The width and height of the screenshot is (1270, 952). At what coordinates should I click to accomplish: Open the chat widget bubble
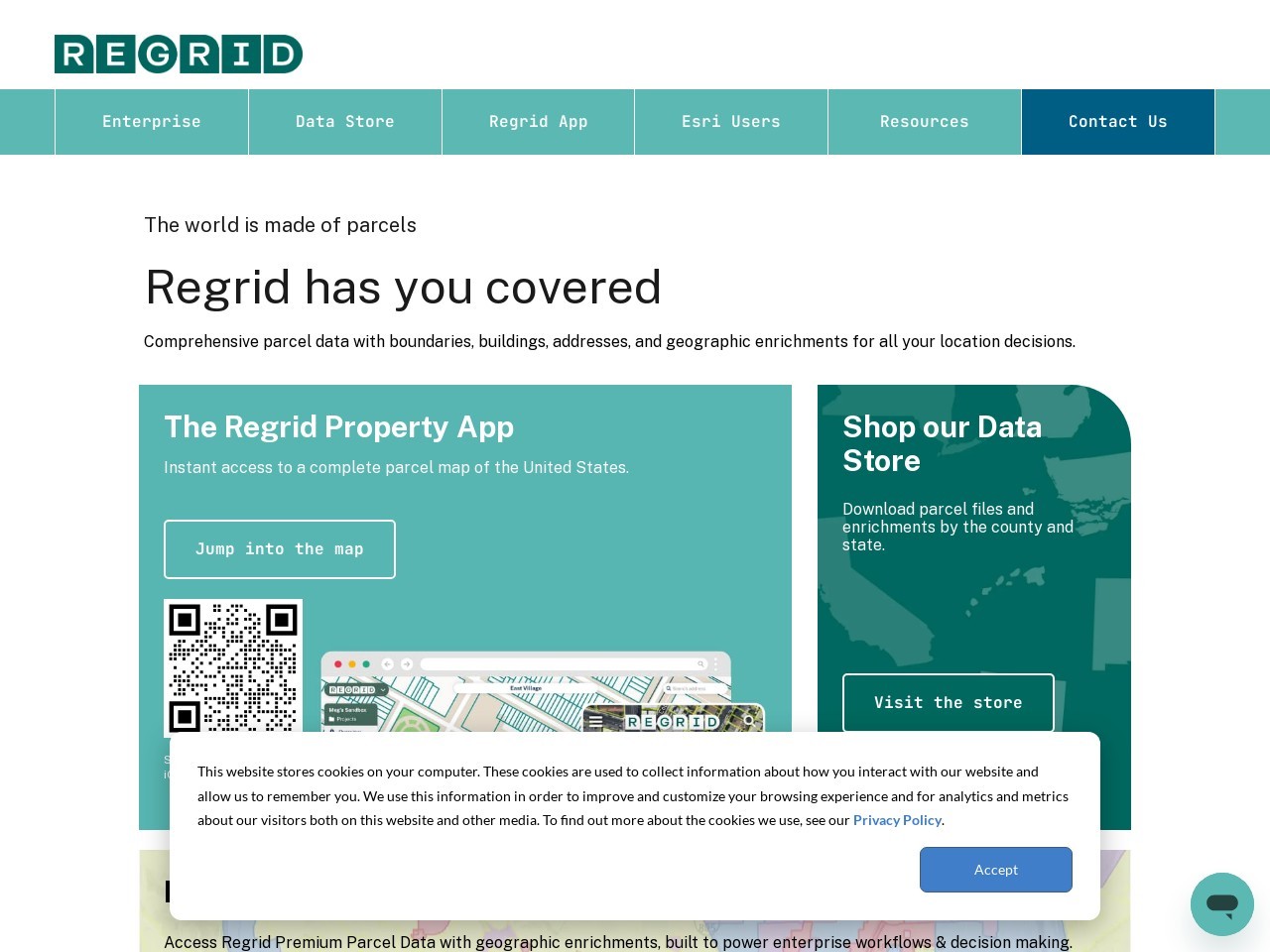point(1222,904)
